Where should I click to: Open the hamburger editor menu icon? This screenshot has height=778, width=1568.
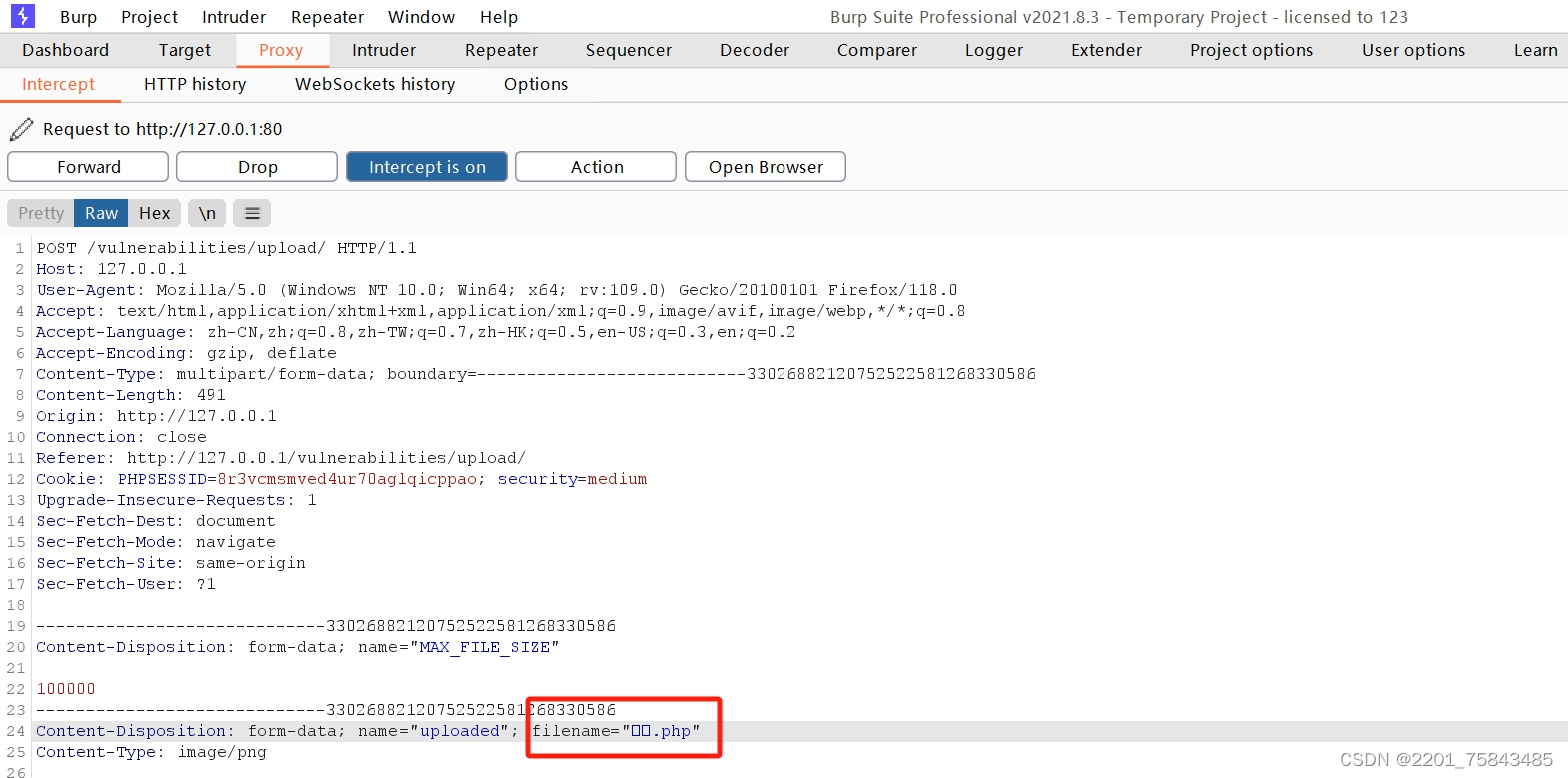[x=252, y=213]
